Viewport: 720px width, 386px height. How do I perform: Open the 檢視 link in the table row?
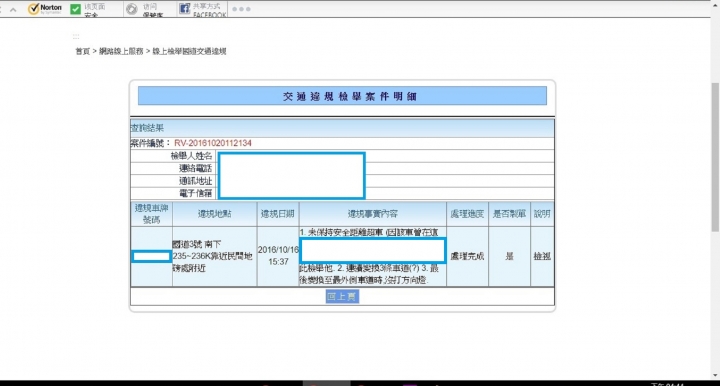[x=542, y=257]
